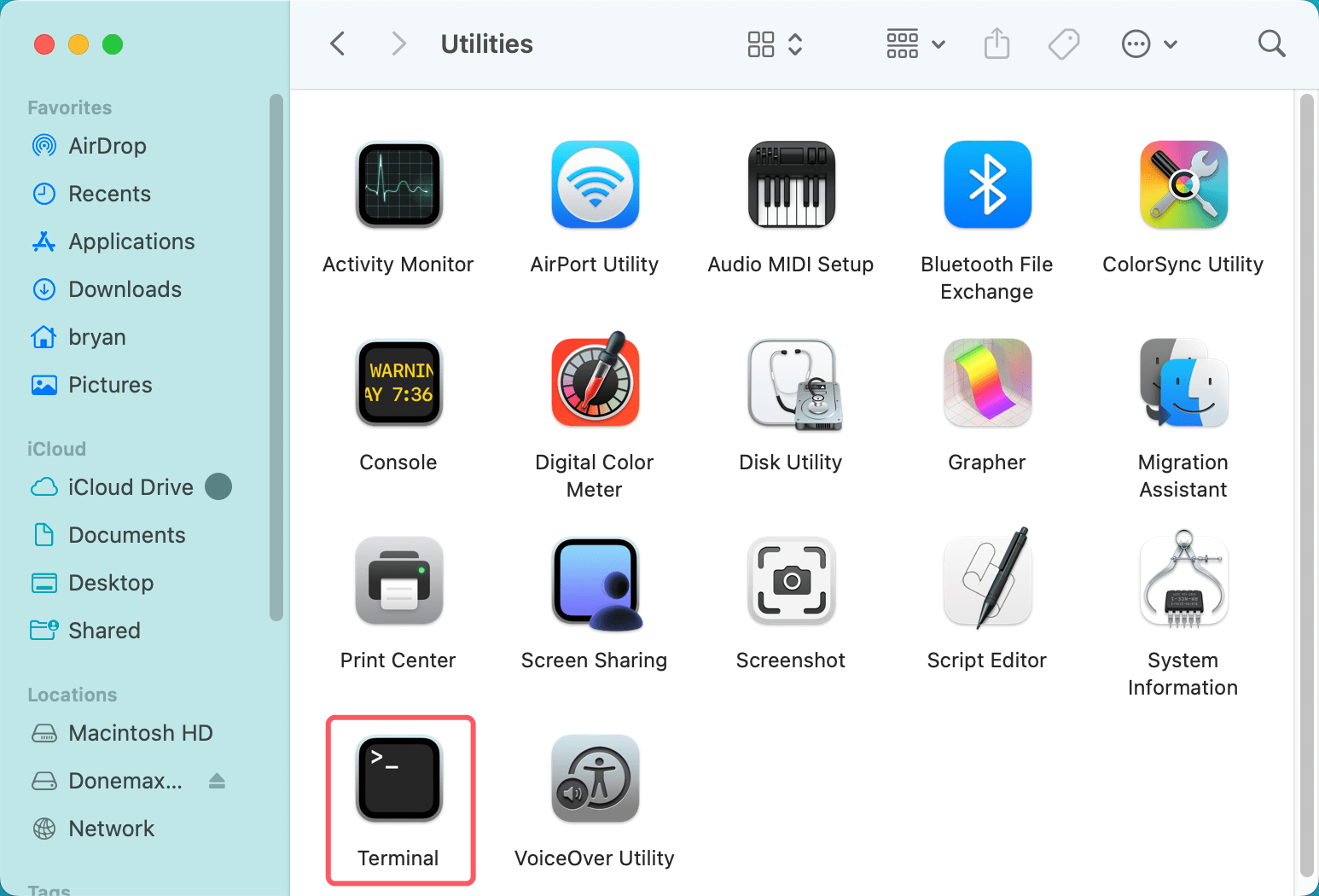
Task: Open the more actions ellipsis menu
Action: [x=1149, y=44]
